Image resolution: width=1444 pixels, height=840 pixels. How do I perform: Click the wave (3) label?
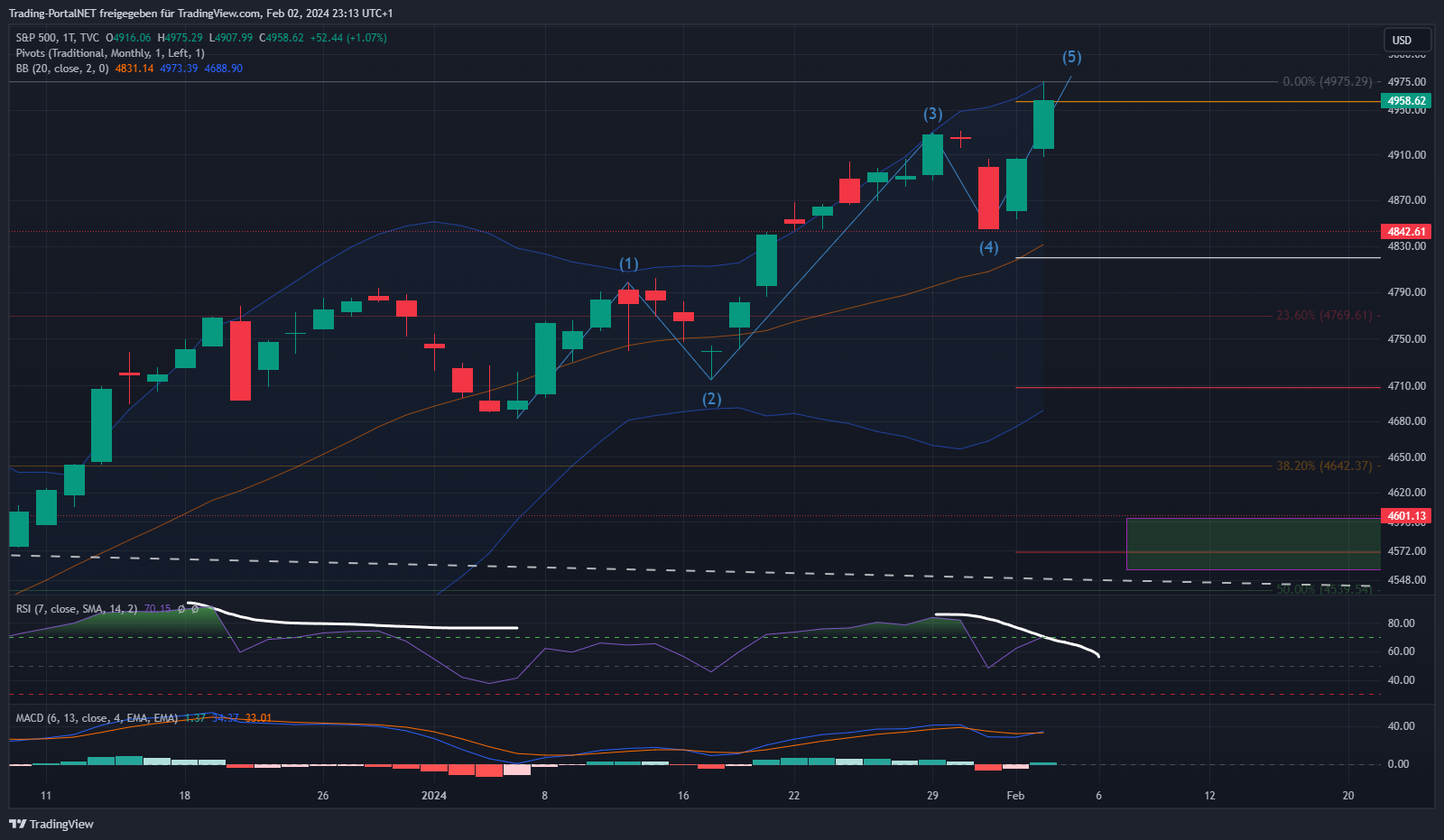point(932,114)
